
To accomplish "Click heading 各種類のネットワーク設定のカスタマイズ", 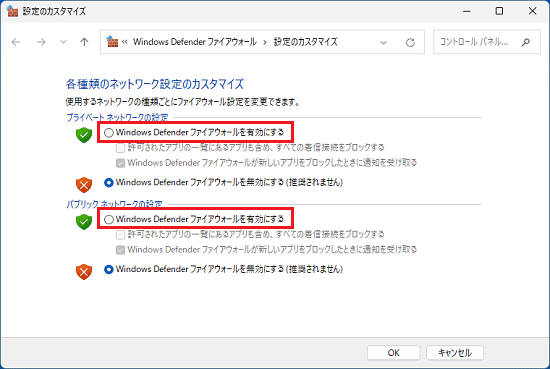I will tap(154, 84).
